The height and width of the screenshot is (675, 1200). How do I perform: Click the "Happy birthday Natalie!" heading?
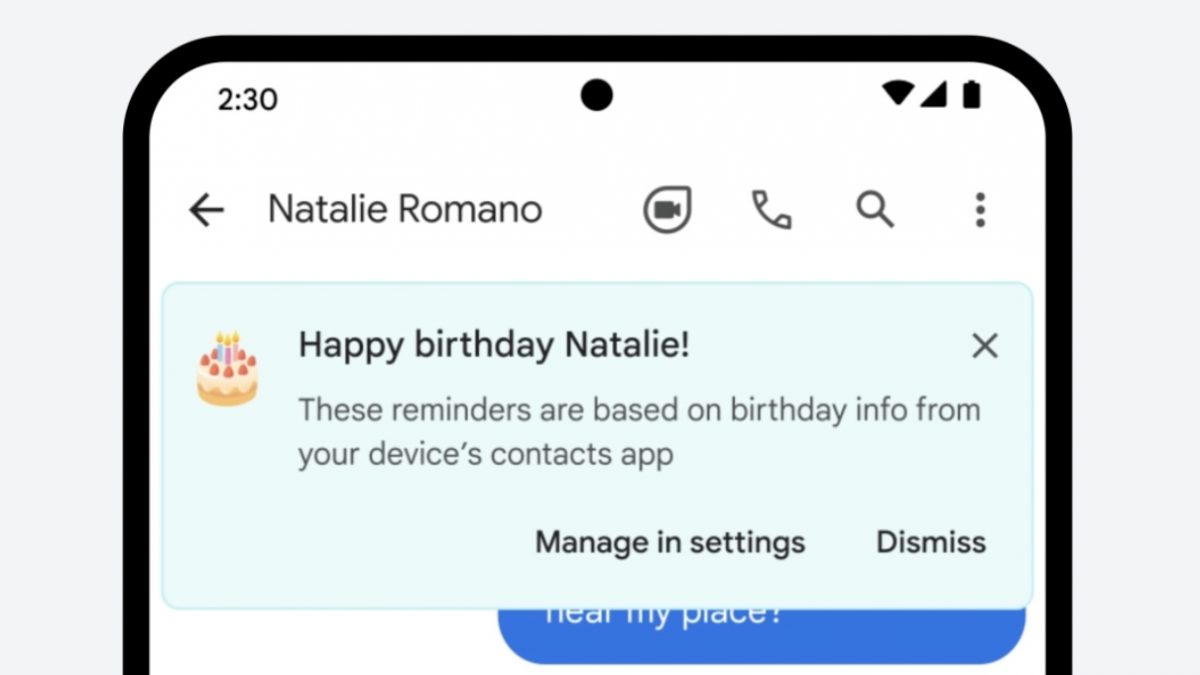click(x=494, y=346)
